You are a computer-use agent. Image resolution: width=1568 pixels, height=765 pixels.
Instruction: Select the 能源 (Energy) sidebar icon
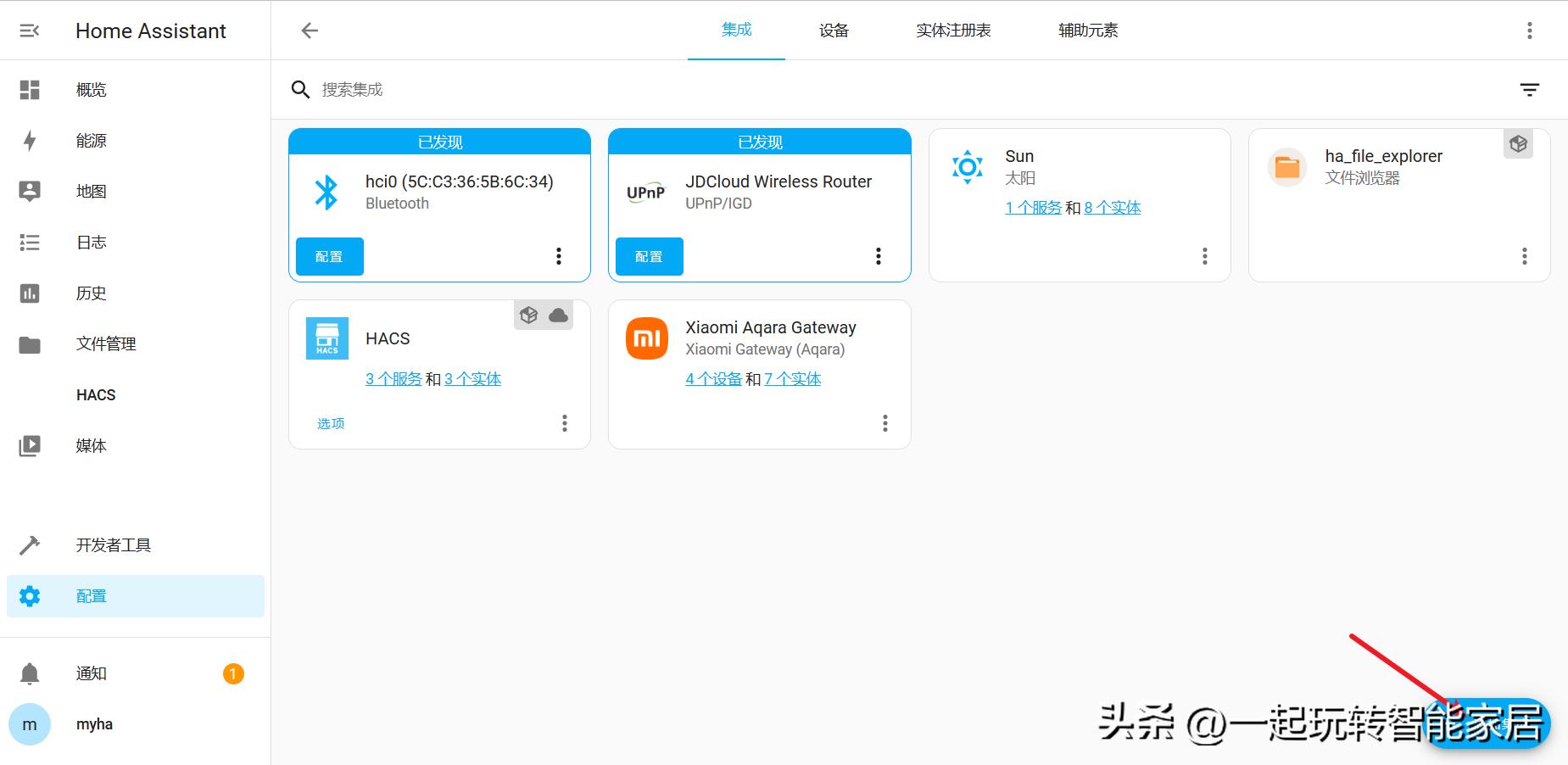click(30, 140)
